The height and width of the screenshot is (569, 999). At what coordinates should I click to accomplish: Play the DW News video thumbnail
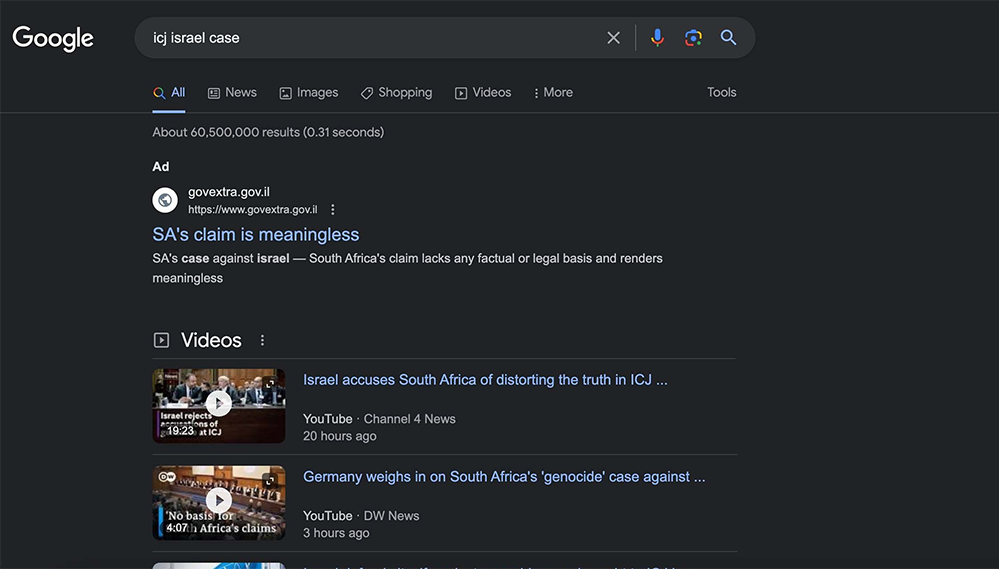(x=219, y=502)
